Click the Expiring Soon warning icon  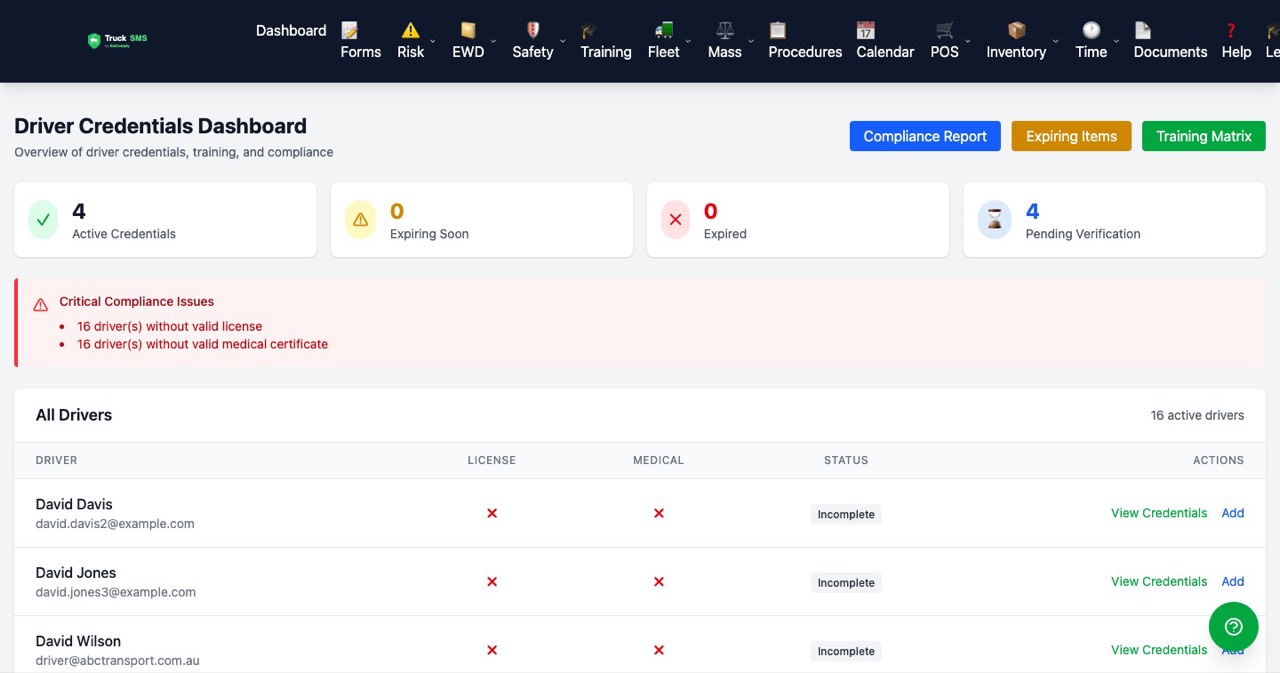point(360,219)
